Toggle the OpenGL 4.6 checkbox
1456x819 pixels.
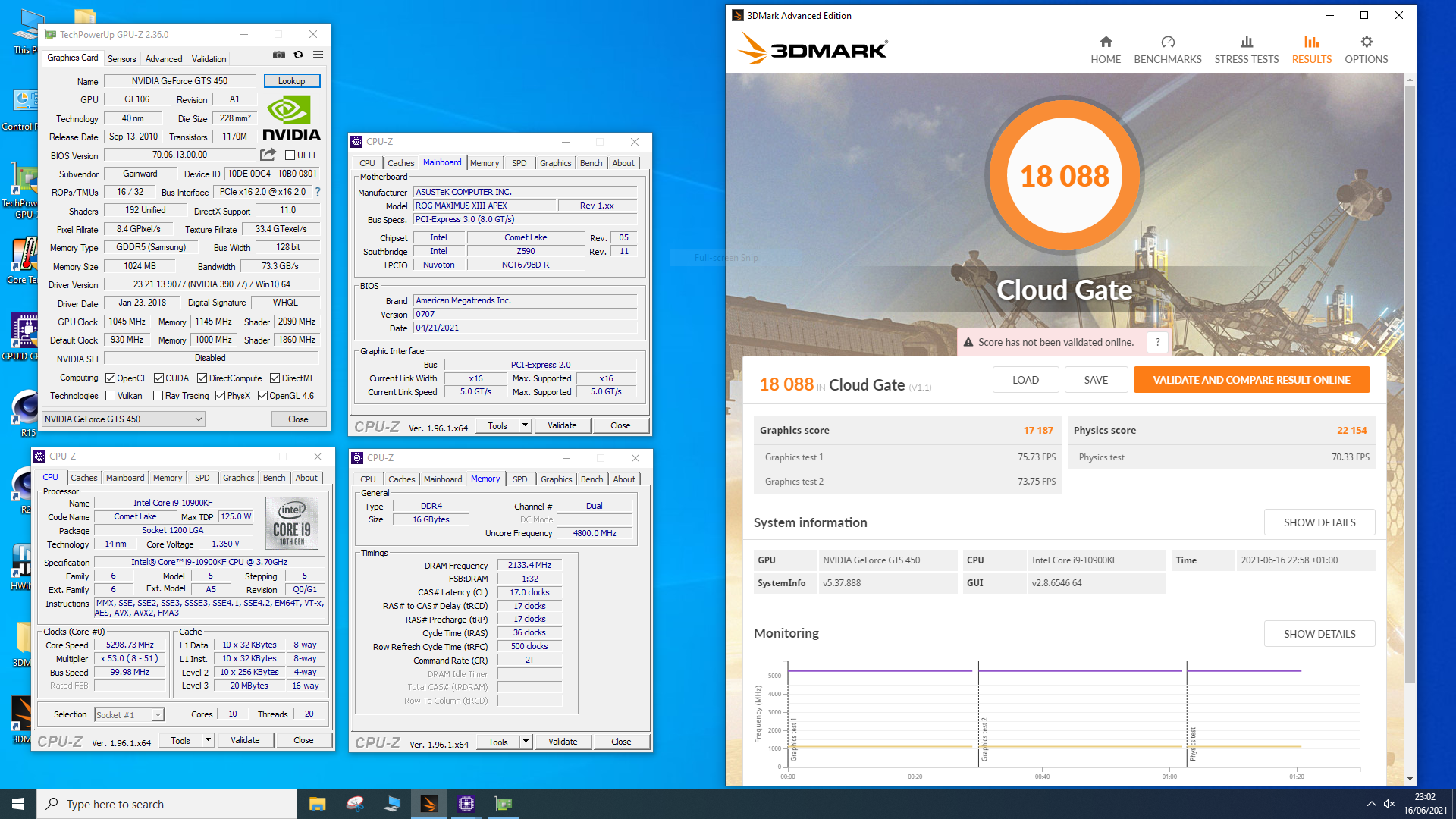point(262,396)
